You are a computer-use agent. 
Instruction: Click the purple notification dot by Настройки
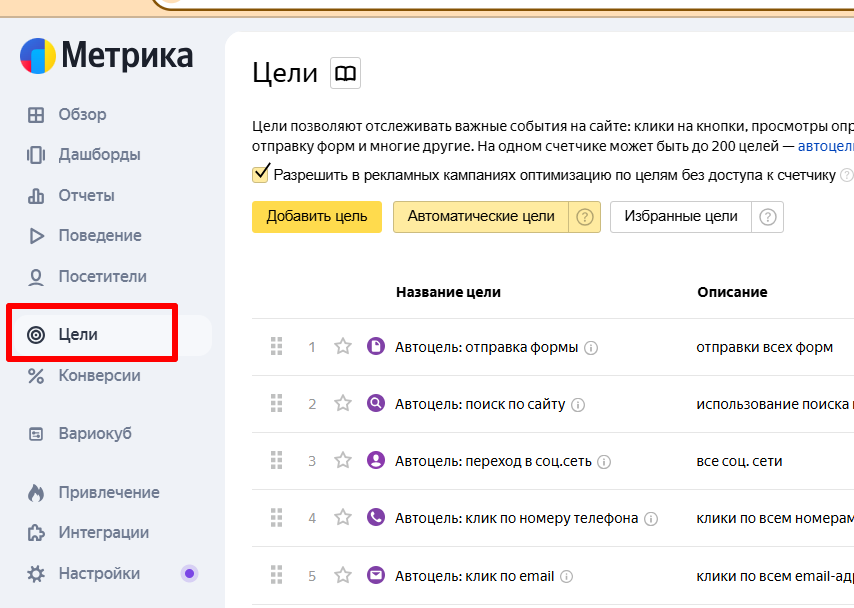[190, 574]
